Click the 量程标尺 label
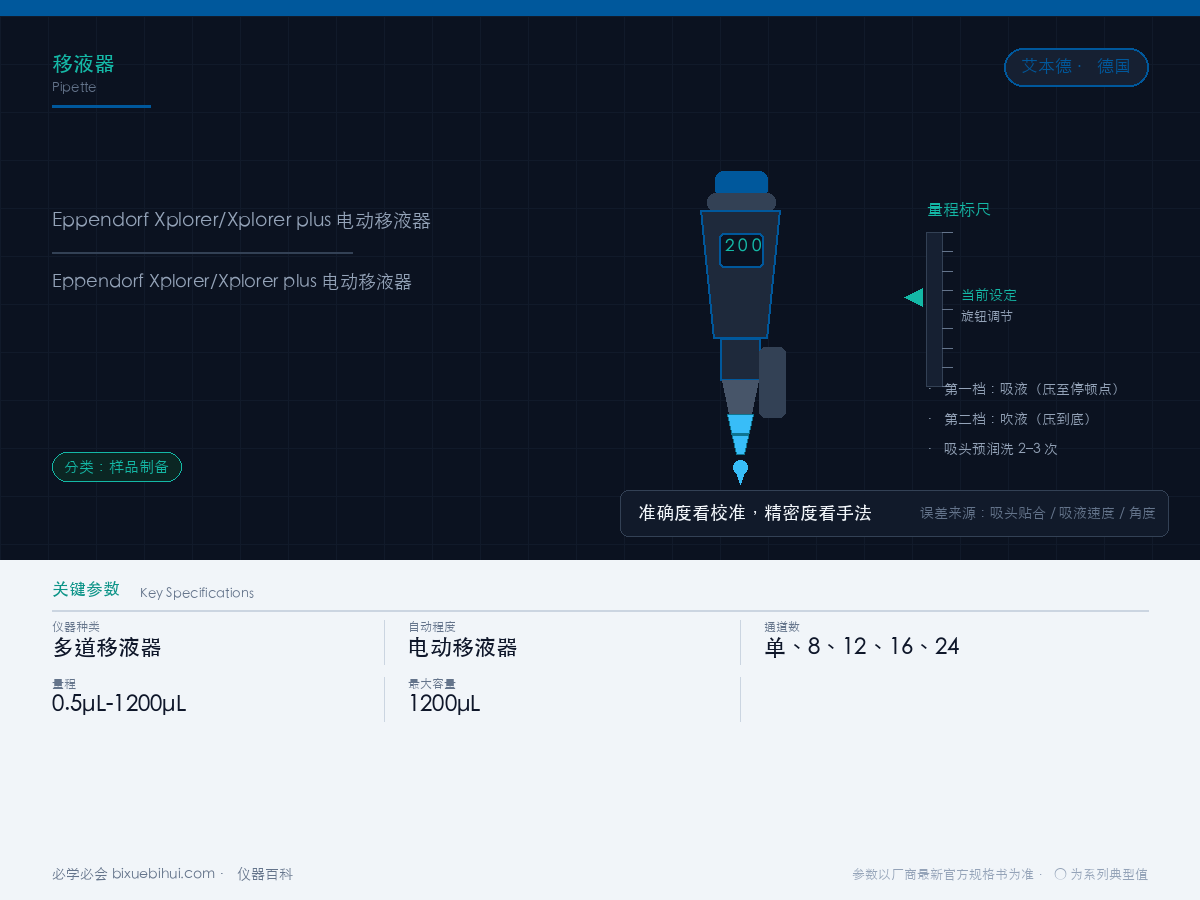Screen dimensions: 1200x900 point(959,210)
